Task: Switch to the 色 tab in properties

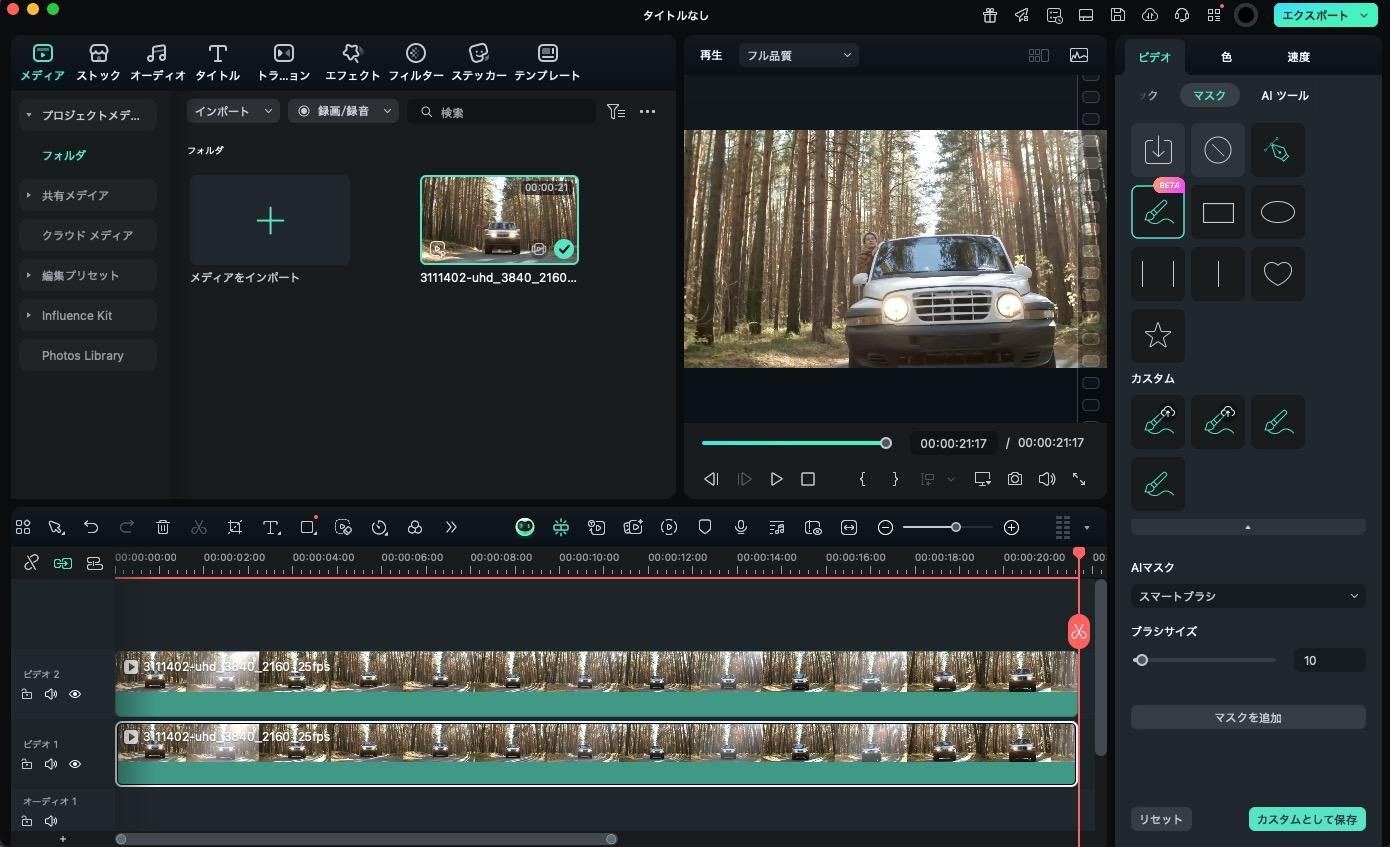Action: point(1226,57)
